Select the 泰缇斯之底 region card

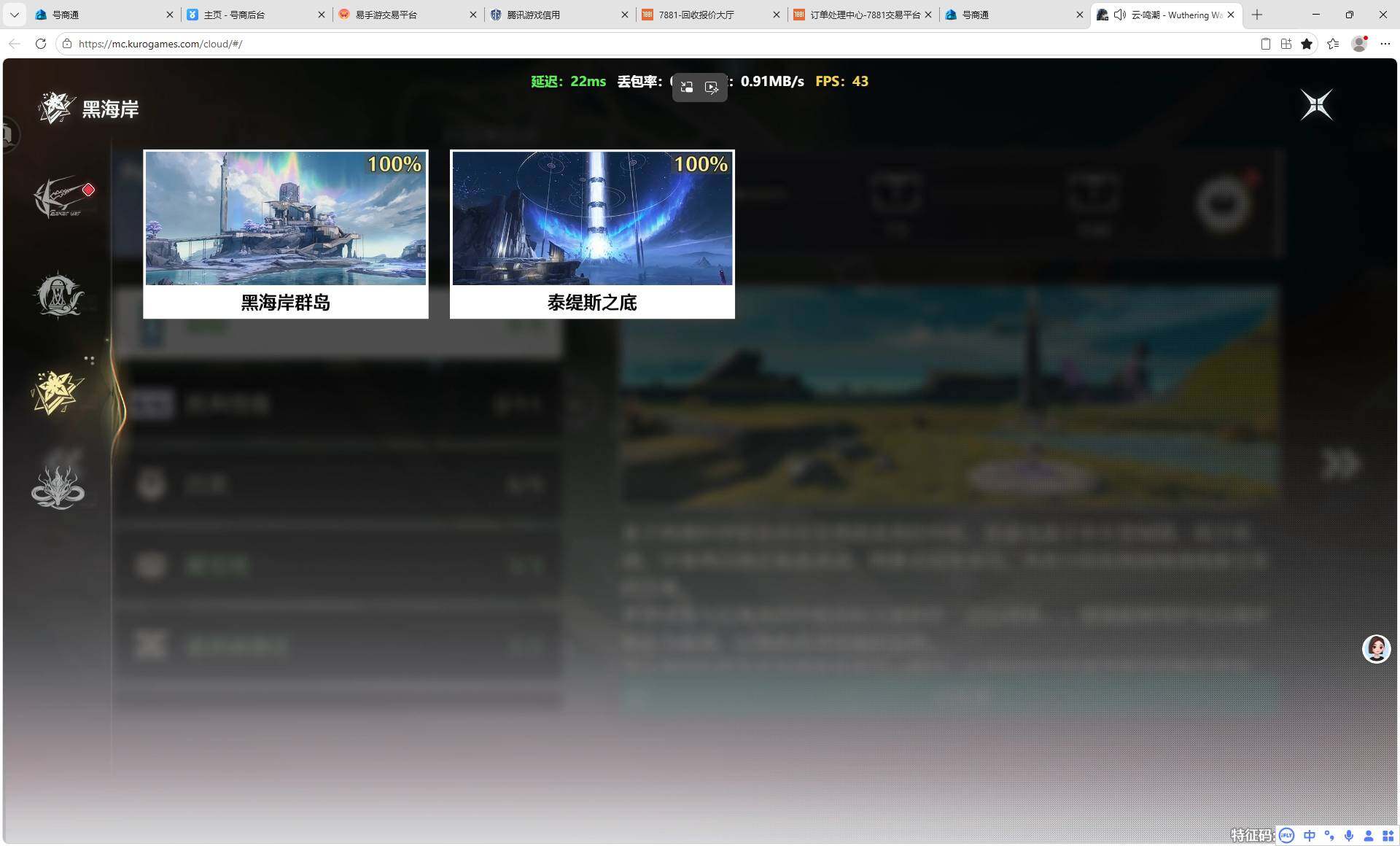click(x=592, y=234)
